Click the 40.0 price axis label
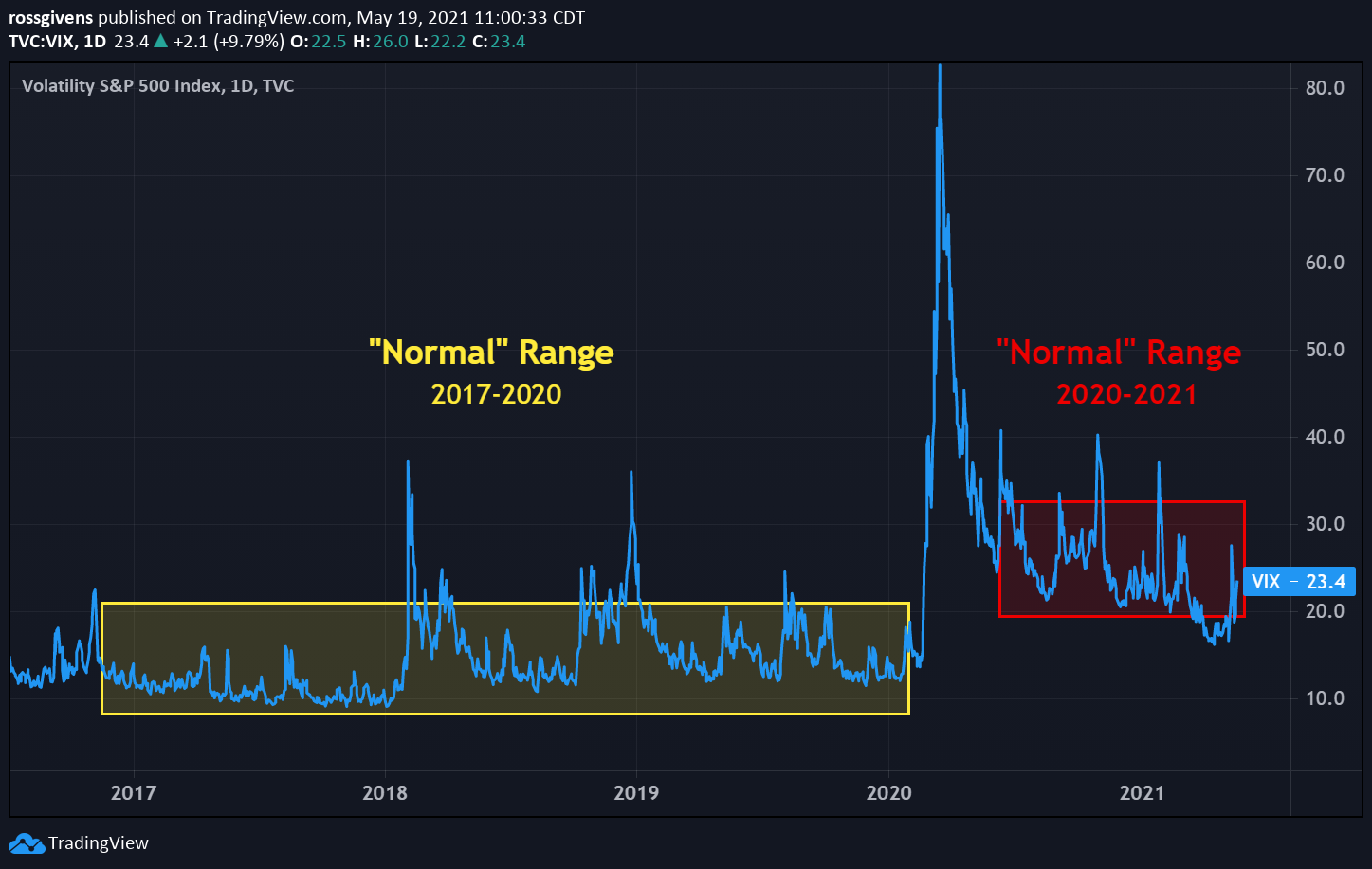Image resolution: width=1372 pixels, height=869 pixels. point(1325,437)
